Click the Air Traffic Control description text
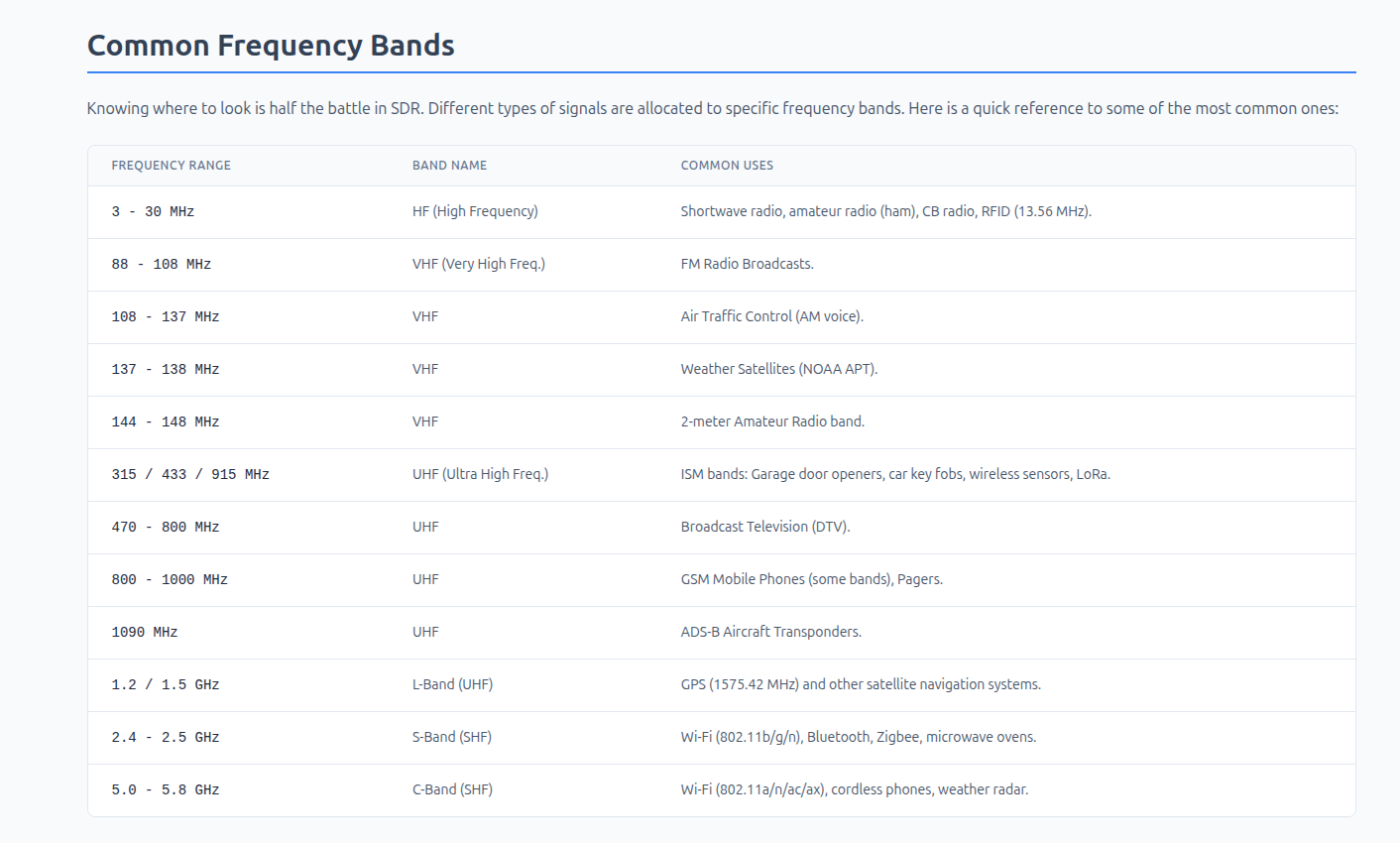1400x843 pixels. (771, 316)
